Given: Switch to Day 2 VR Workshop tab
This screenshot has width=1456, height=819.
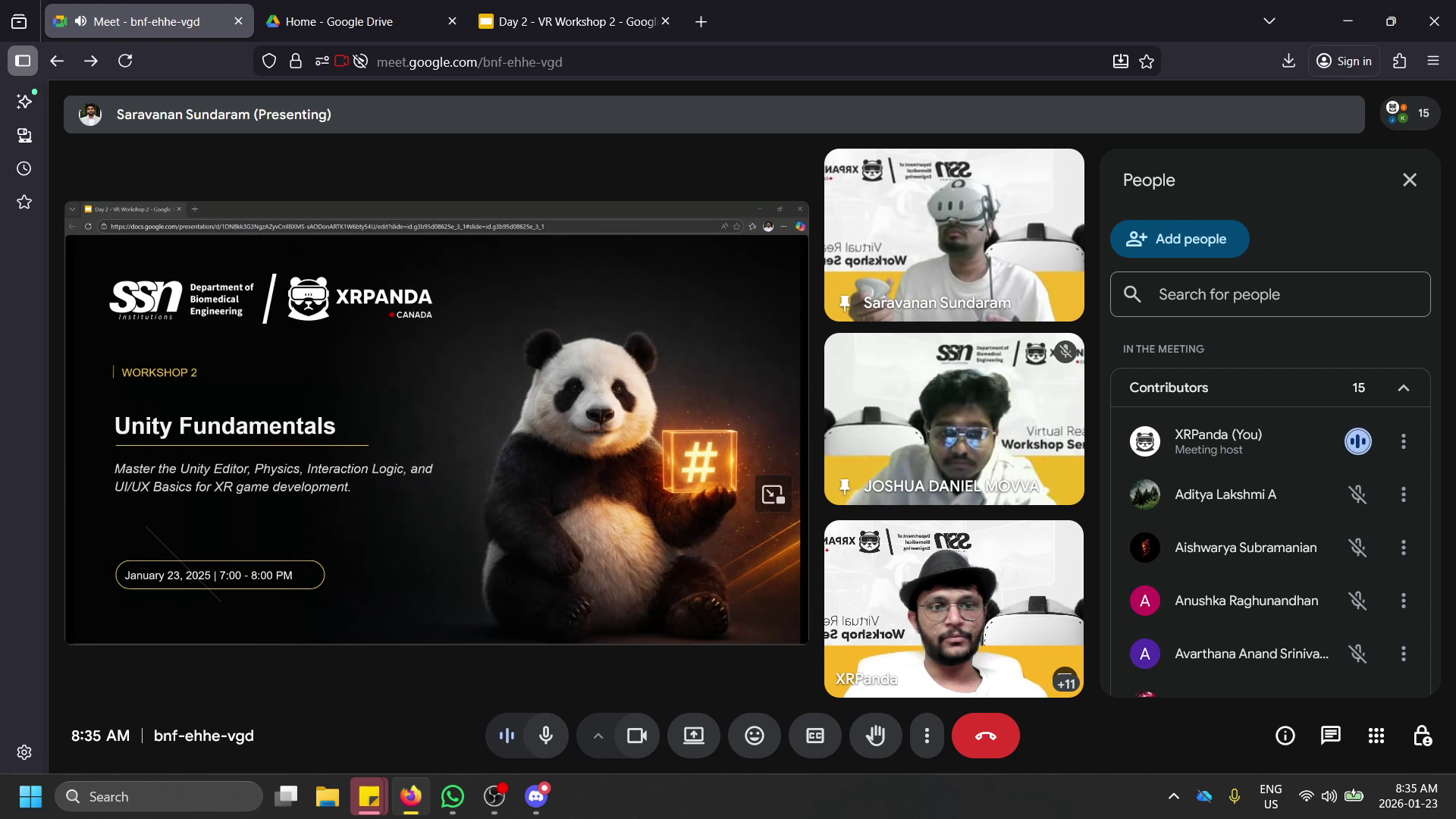Looking at the screenshot, I should tap(576, 21).
